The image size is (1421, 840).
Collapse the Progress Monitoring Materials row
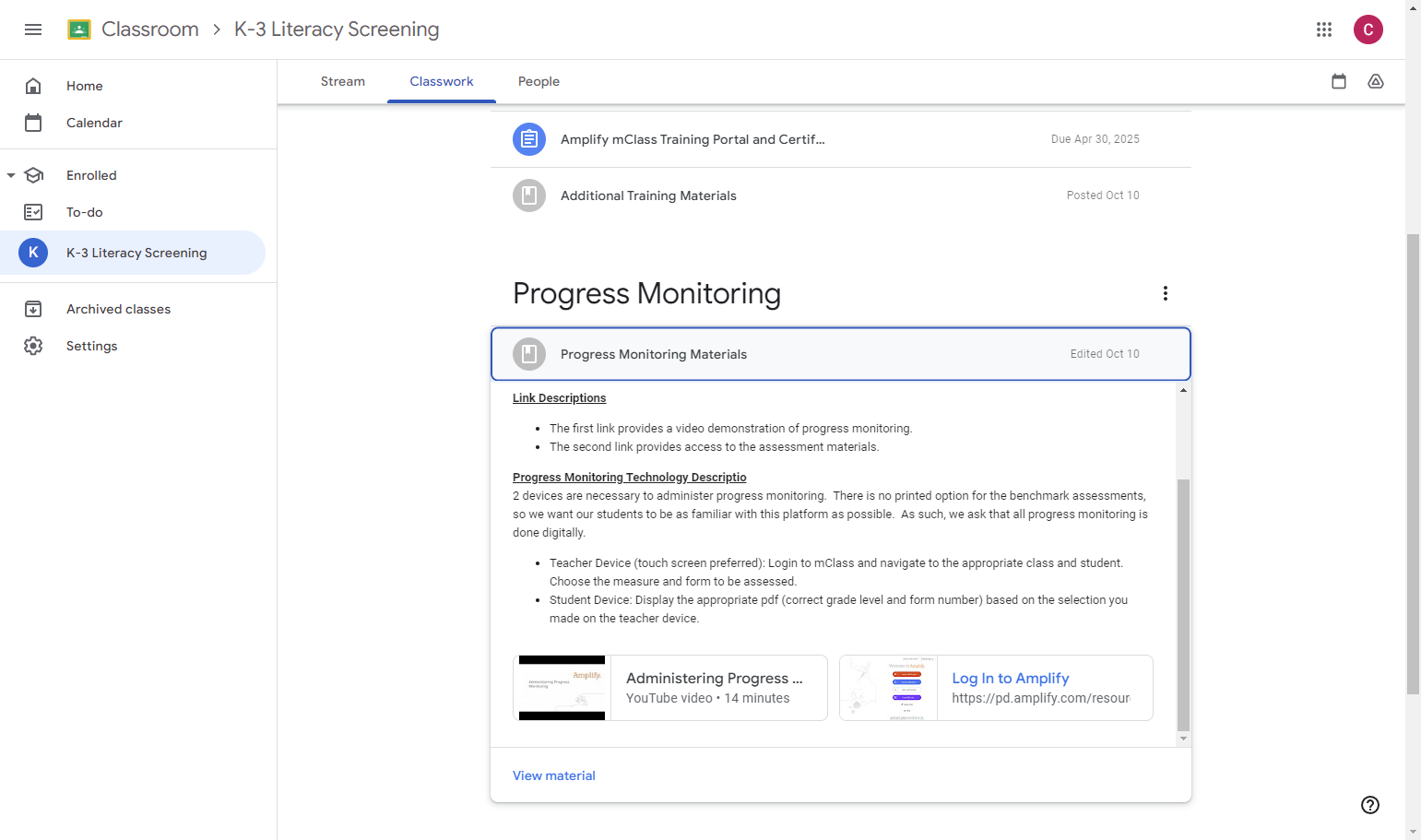pos(841,354)
